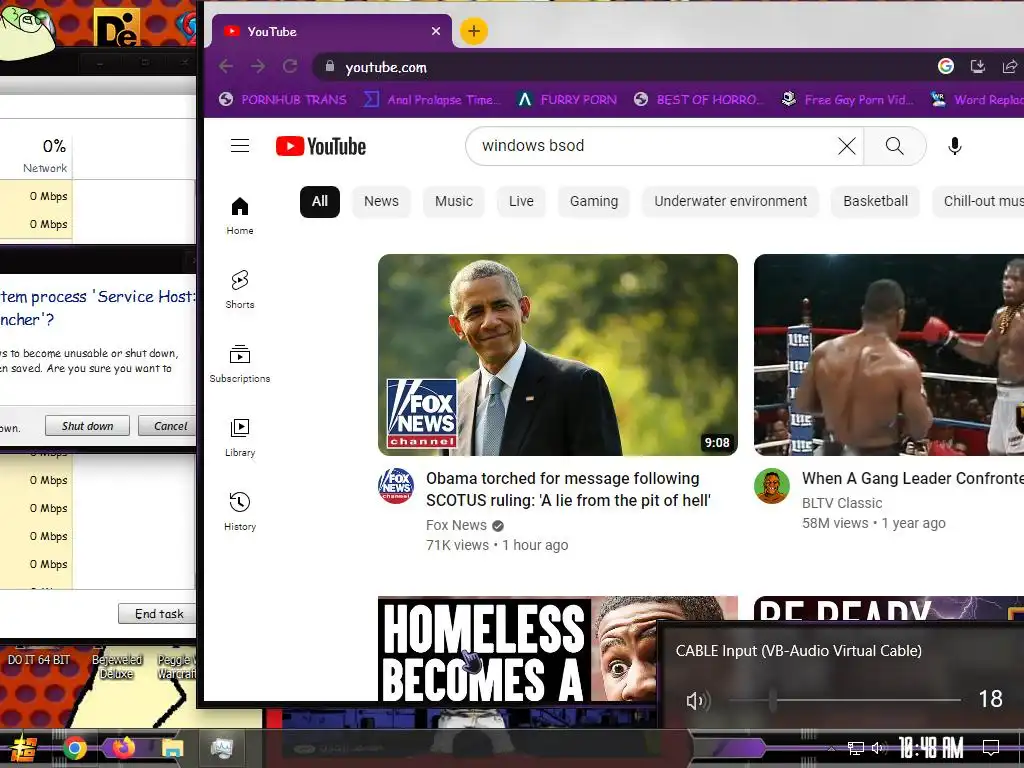Click the Google icon in the address bar

[946, 66]
